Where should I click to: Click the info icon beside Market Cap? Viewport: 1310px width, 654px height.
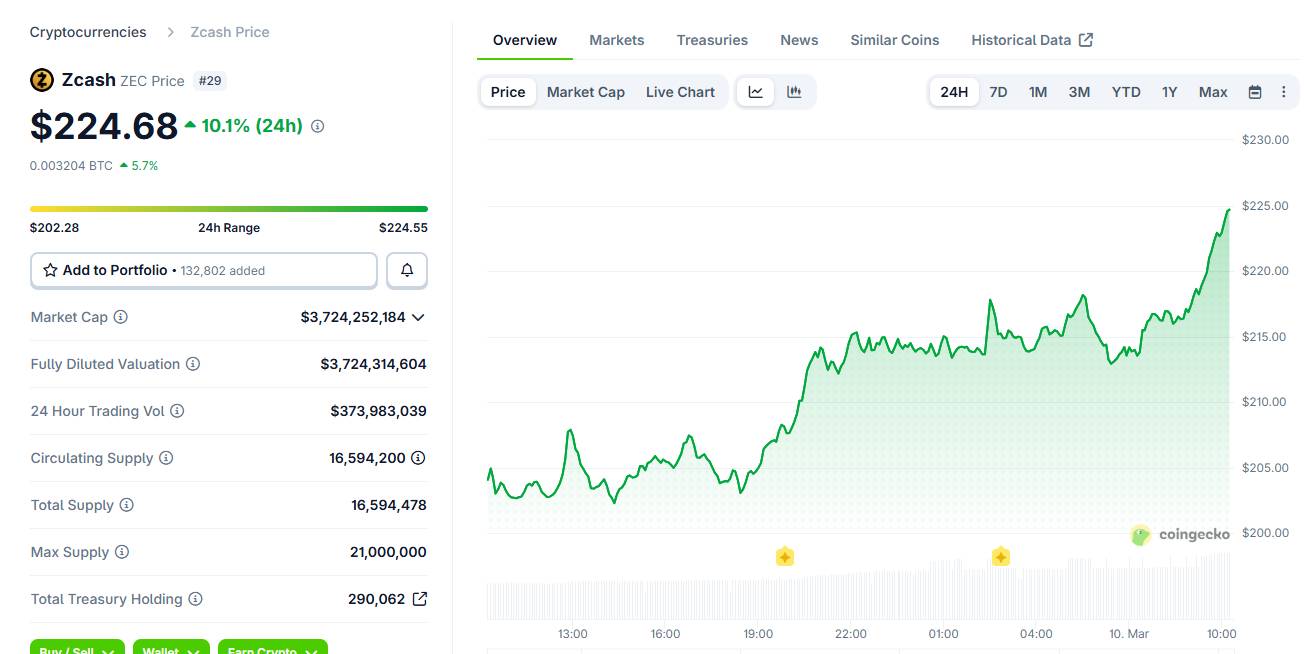click(119, 317)
